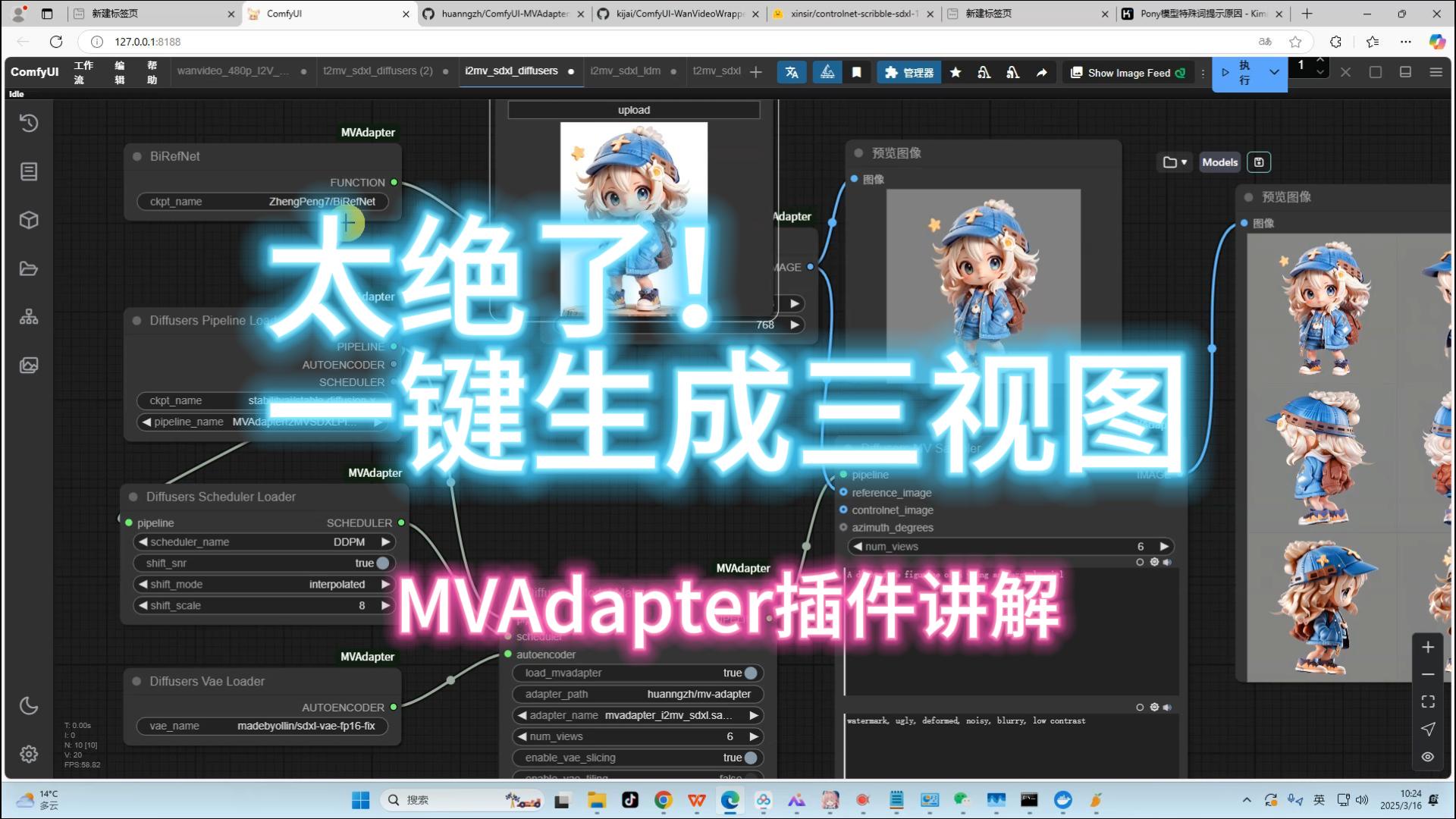
Task: Toggle dark theme moon icon
Action: [29, 705]
